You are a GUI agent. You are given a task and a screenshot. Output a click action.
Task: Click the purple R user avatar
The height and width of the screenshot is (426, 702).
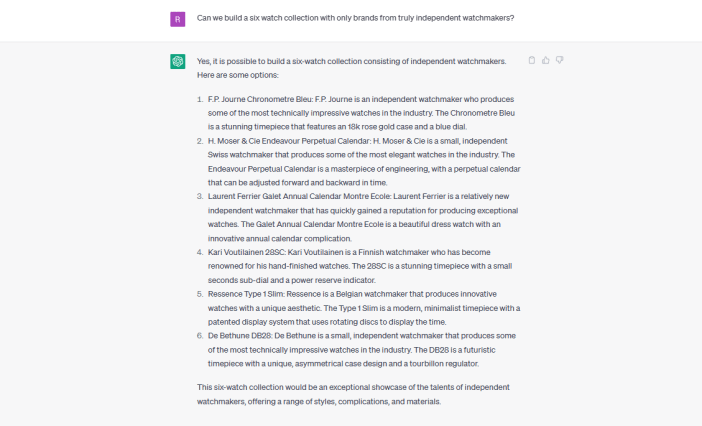(x=178, y=19)
